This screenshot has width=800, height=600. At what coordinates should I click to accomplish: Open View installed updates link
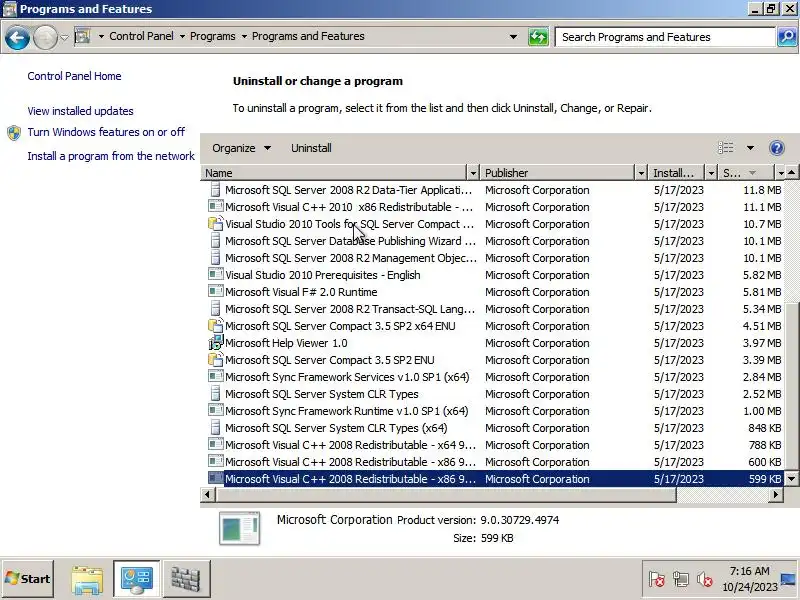(x=80, y=111)
